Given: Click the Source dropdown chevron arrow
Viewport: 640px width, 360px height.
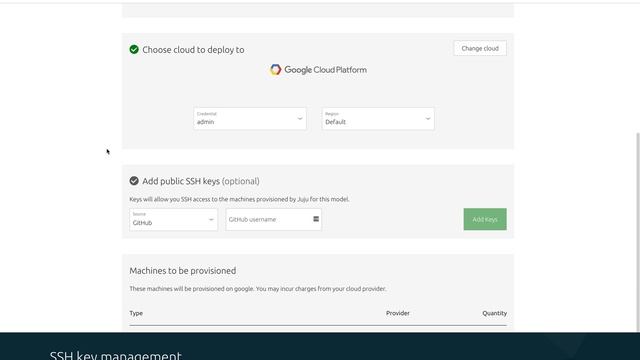Looking at the screenshot, I should coord(211,220).
